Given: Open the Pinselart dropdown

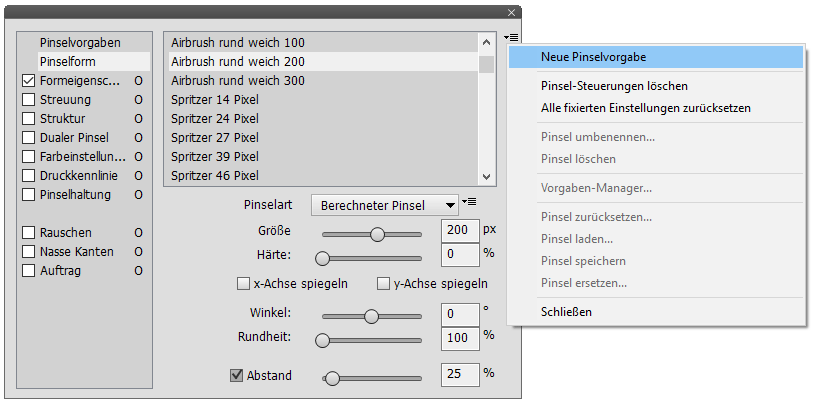Looking at the screenshot, I should [384, 205].
